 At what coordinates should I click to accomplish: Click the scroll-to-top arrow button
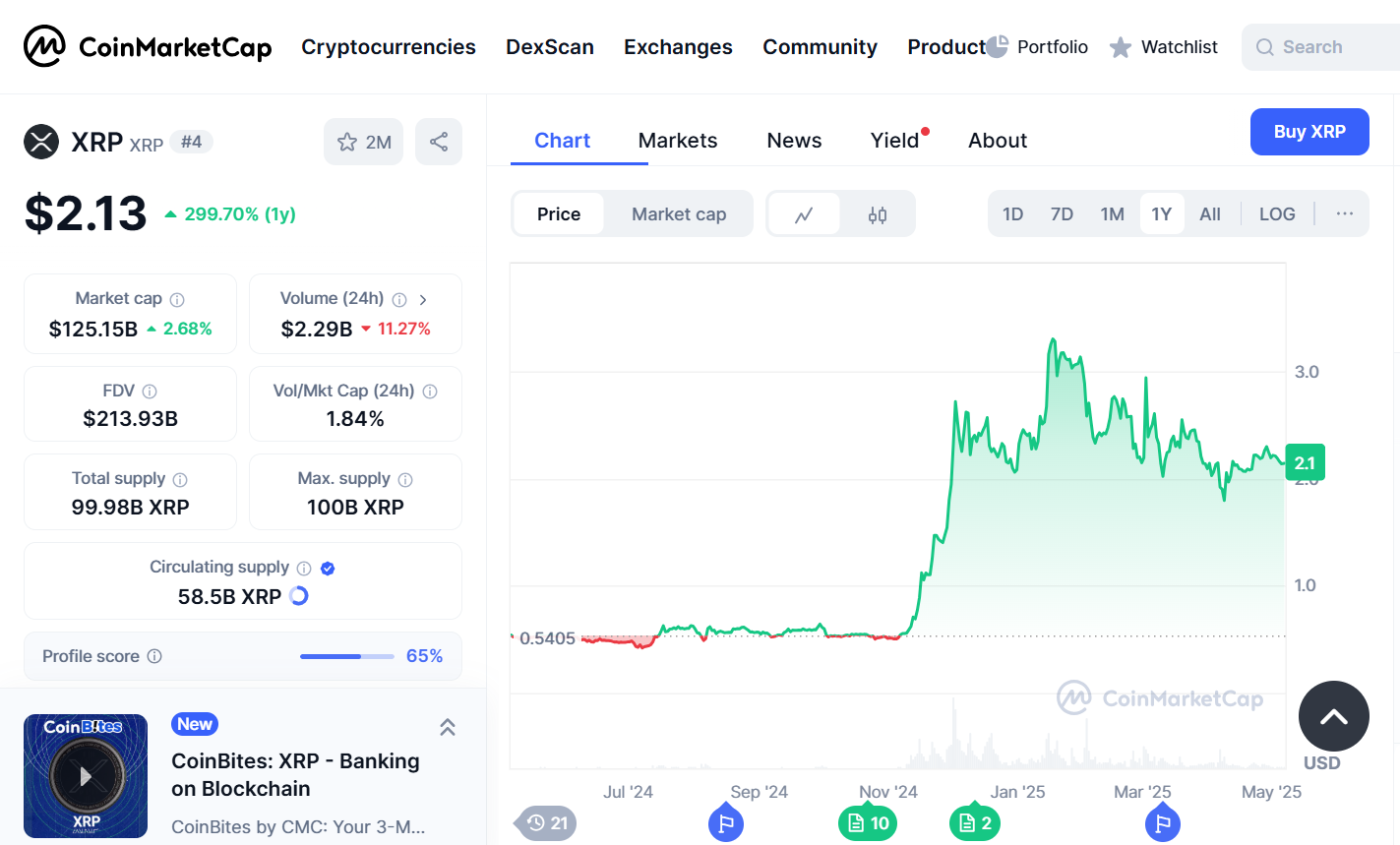(1333, 716)
